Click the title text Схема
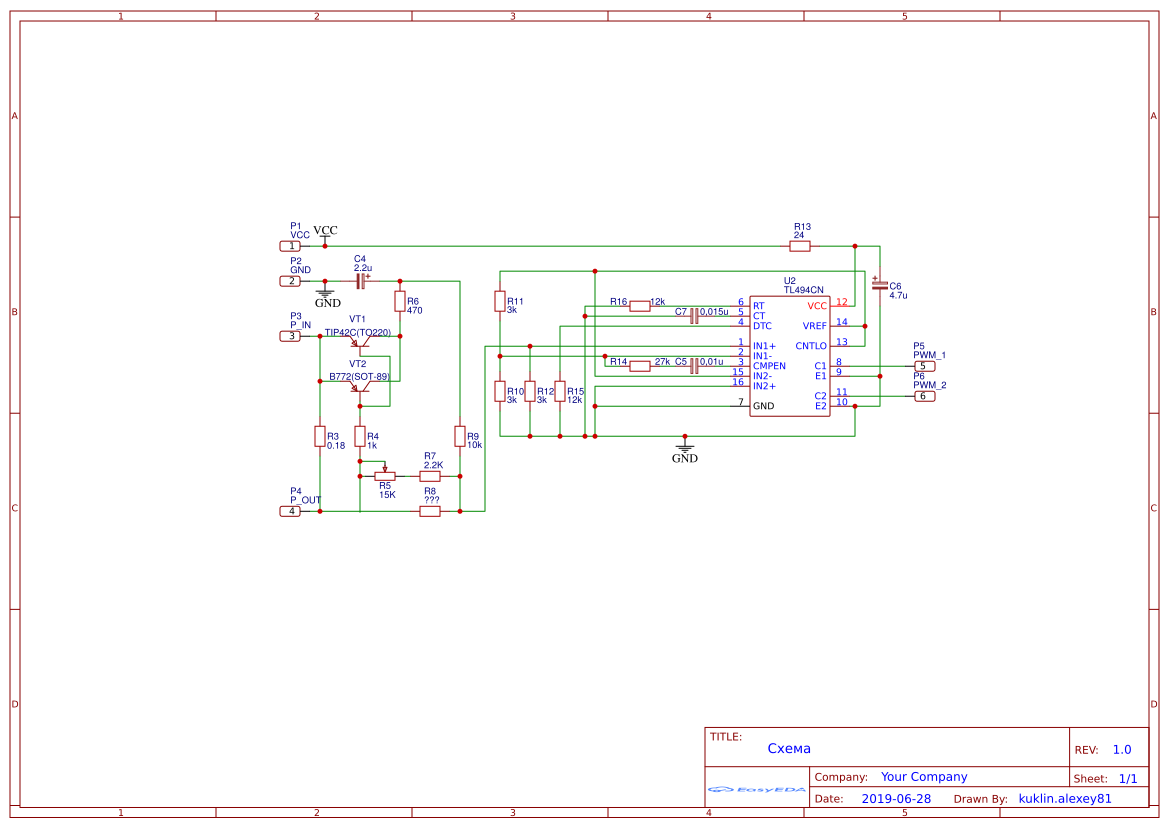Viewport: 1169px width, 828px height. (789, 748)
